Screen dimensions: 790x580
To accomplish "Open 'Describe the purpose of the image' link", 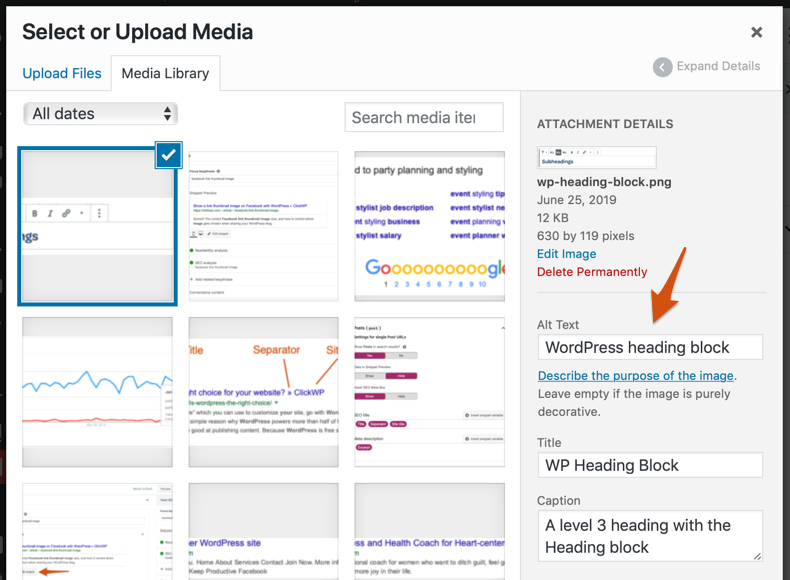I will [x=635, y=376].
